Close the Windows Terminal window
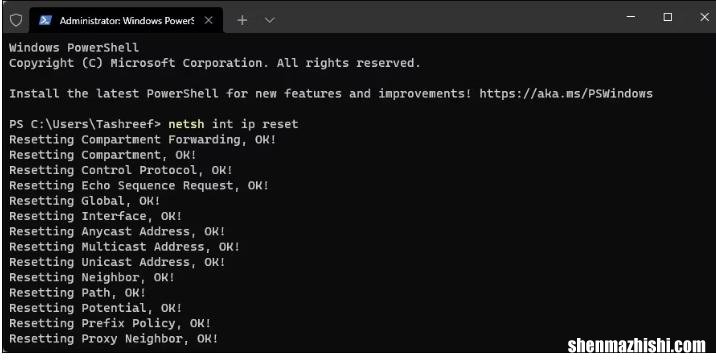 705,17
